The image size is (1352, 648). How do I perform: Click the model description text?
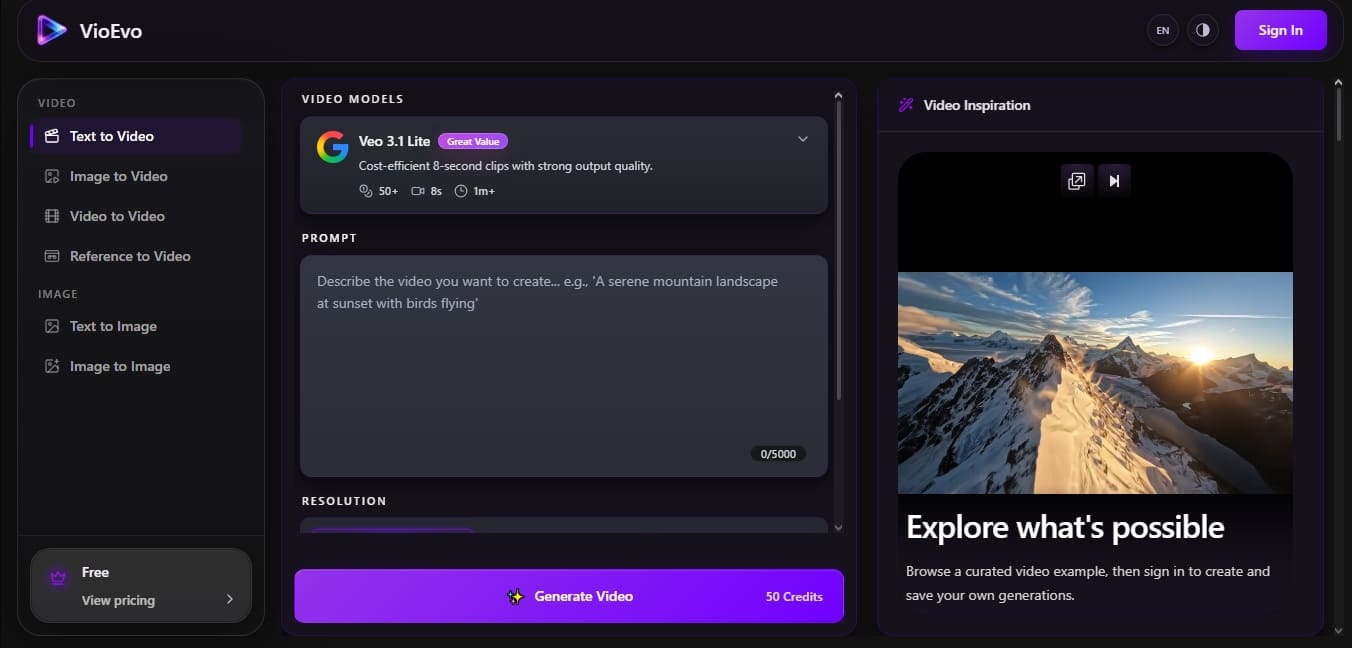click(x=506, y=166)
